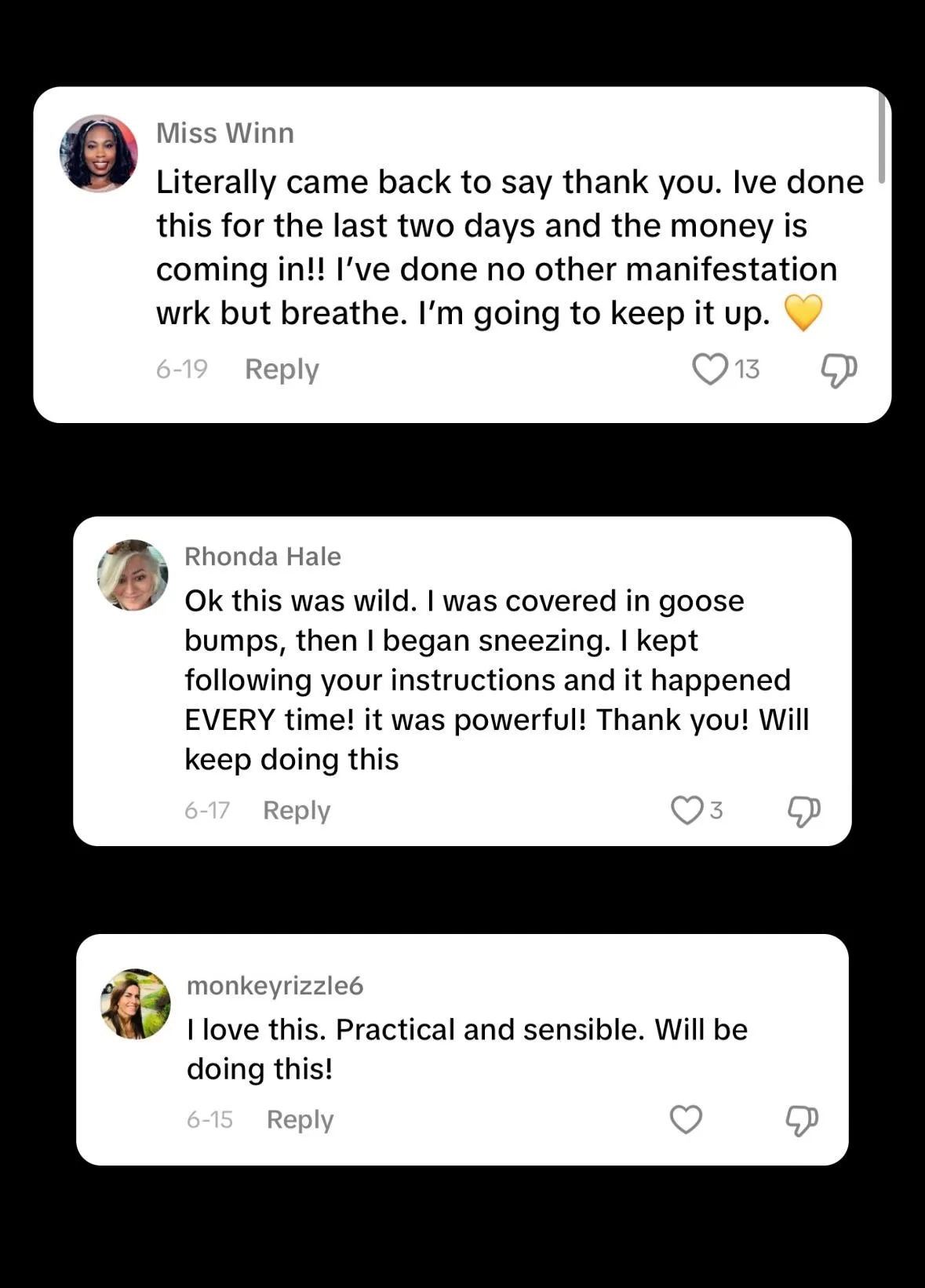Viewport: 925px width, 1288px height.
Task: Click the yellow heart emoji in comment
Action: tap(803, 312)
